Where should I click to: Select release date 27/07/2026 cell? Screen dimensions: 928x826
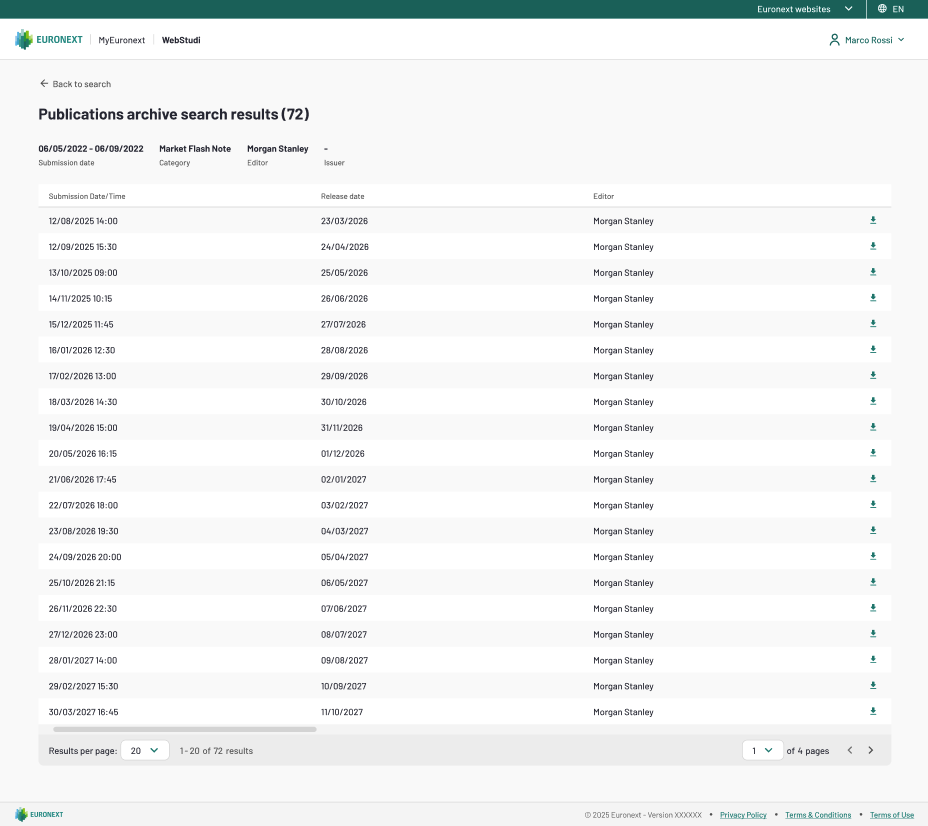point(343,324)
